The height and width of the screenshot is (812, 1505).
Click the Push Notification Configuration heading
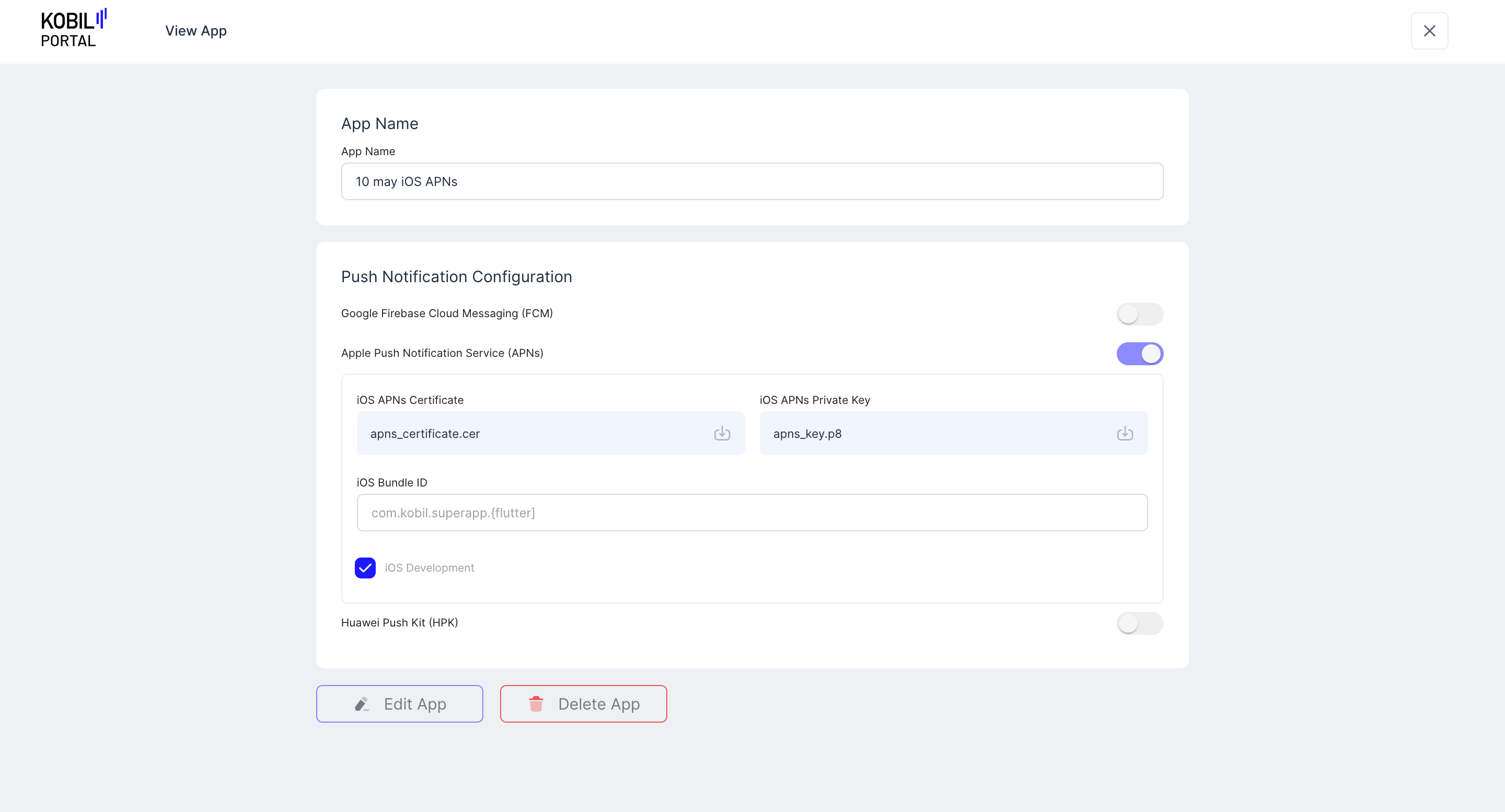[456, 277]
